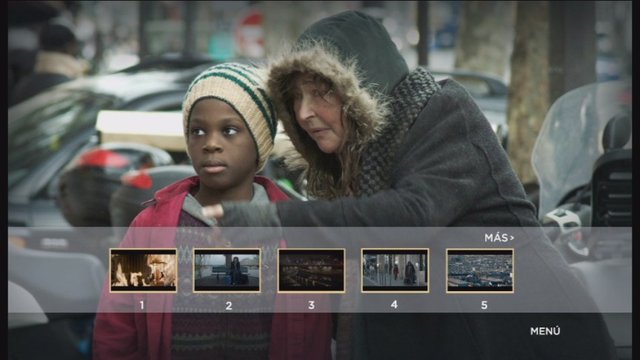Go to more chapters with MÁS
The height and width of the screenshot is (360, 640).
coord(499,238)
